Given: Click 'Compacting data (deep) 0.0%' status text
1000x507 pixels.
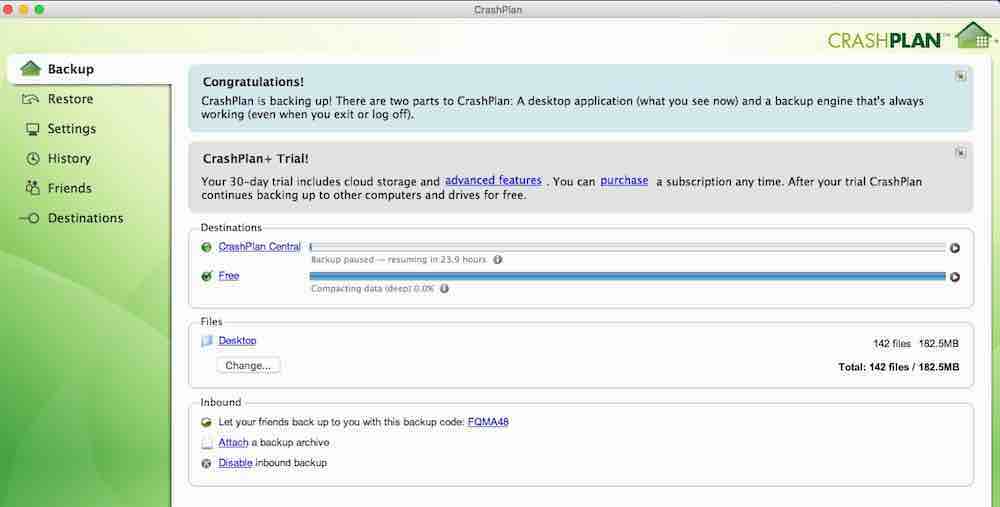Looking at the screenshot, I should 372,288.
